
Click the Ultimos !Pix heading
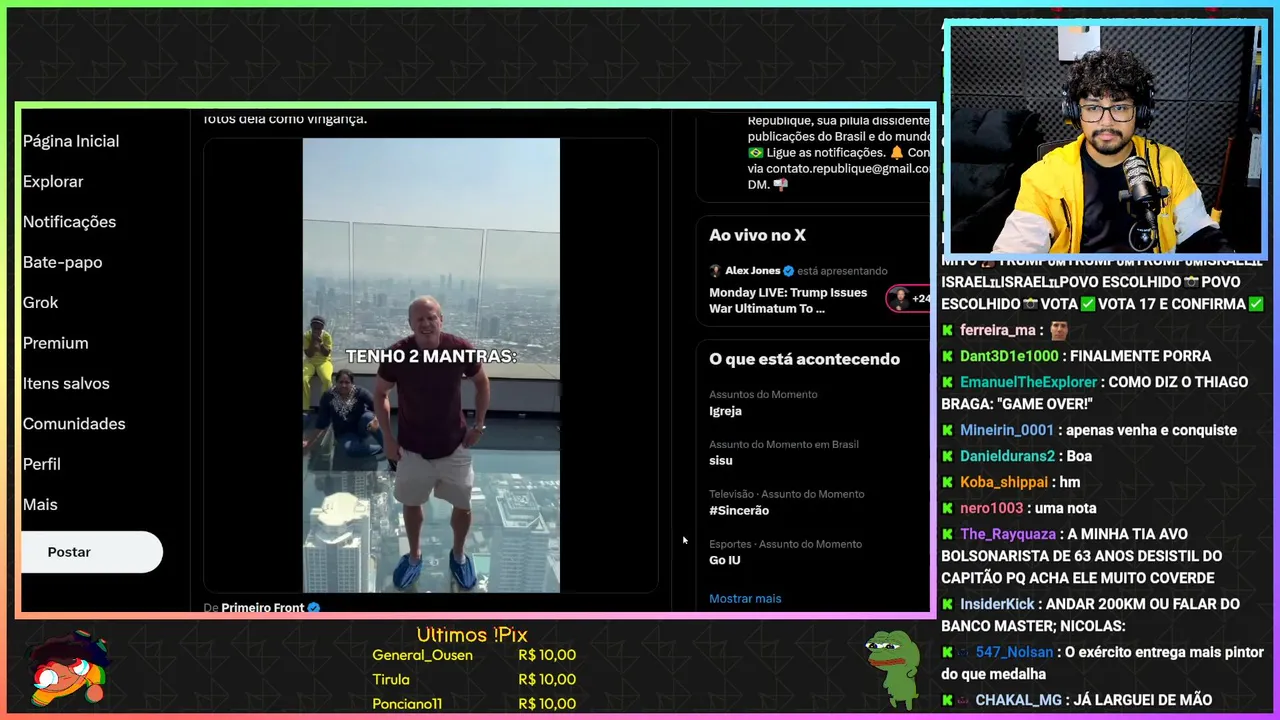pyautogui.click(x=472, y=635)
